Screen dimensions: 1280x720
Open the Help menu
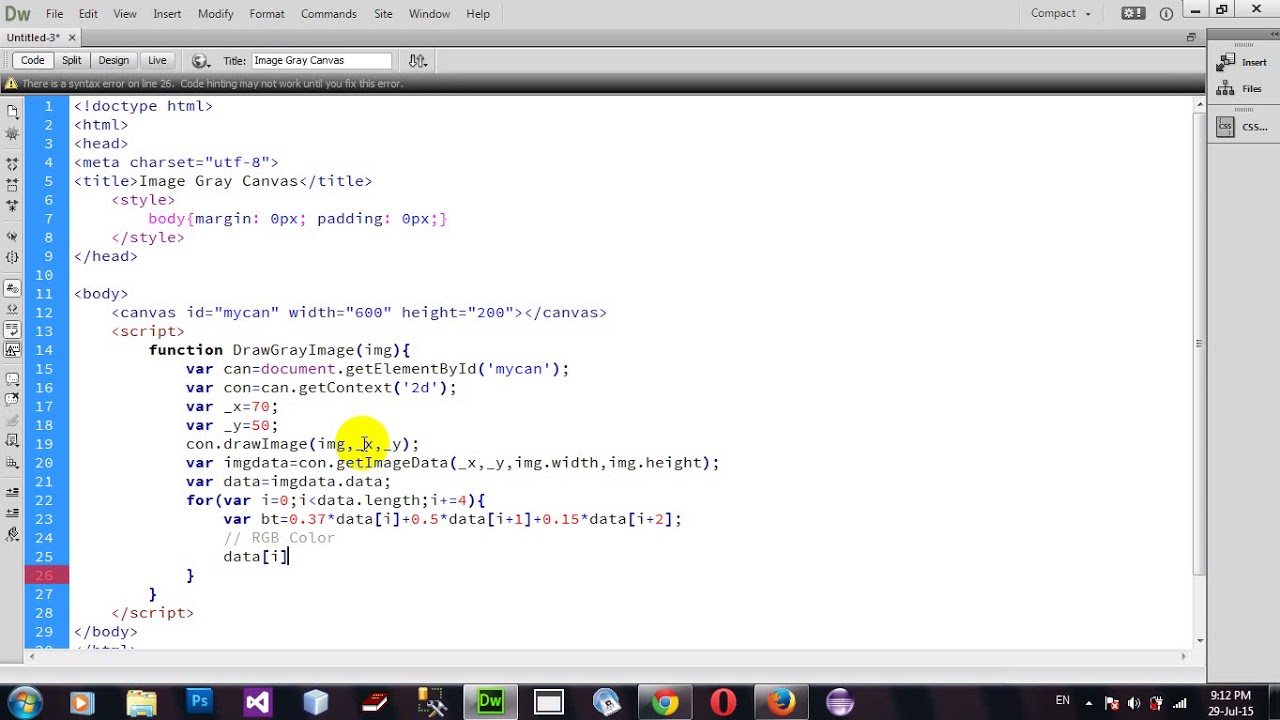(478, 14)
